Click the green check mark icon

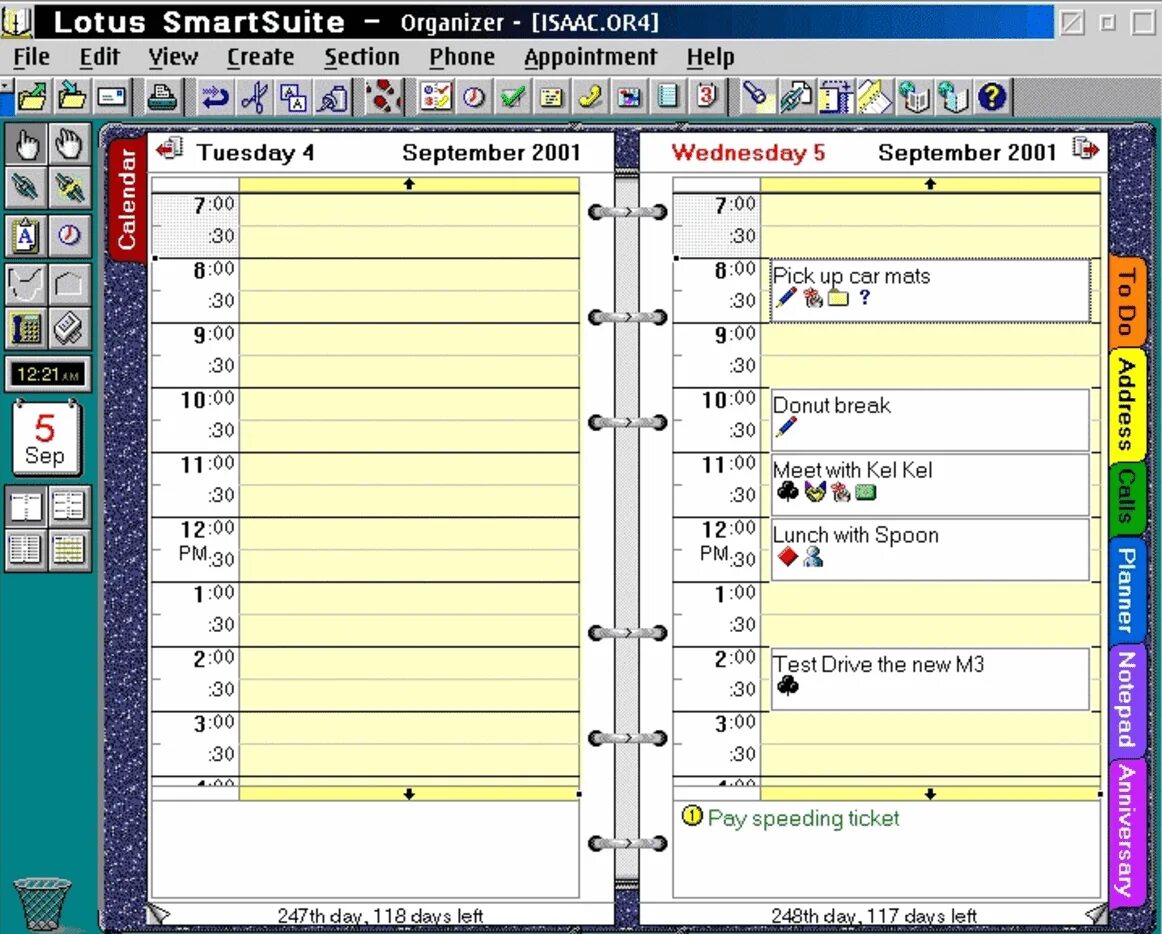[x=513, y=97]
